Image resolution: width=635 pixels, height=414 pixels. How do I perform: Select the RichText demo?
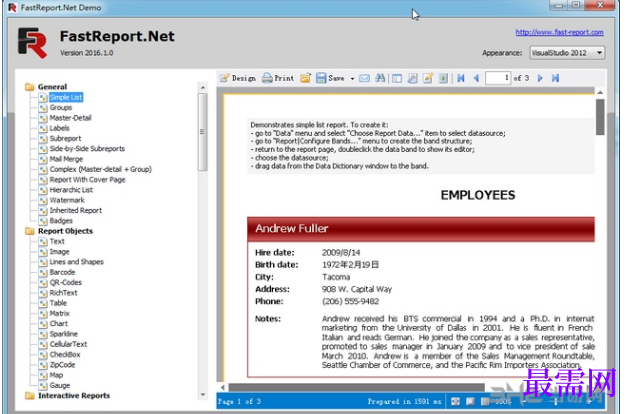63,292
